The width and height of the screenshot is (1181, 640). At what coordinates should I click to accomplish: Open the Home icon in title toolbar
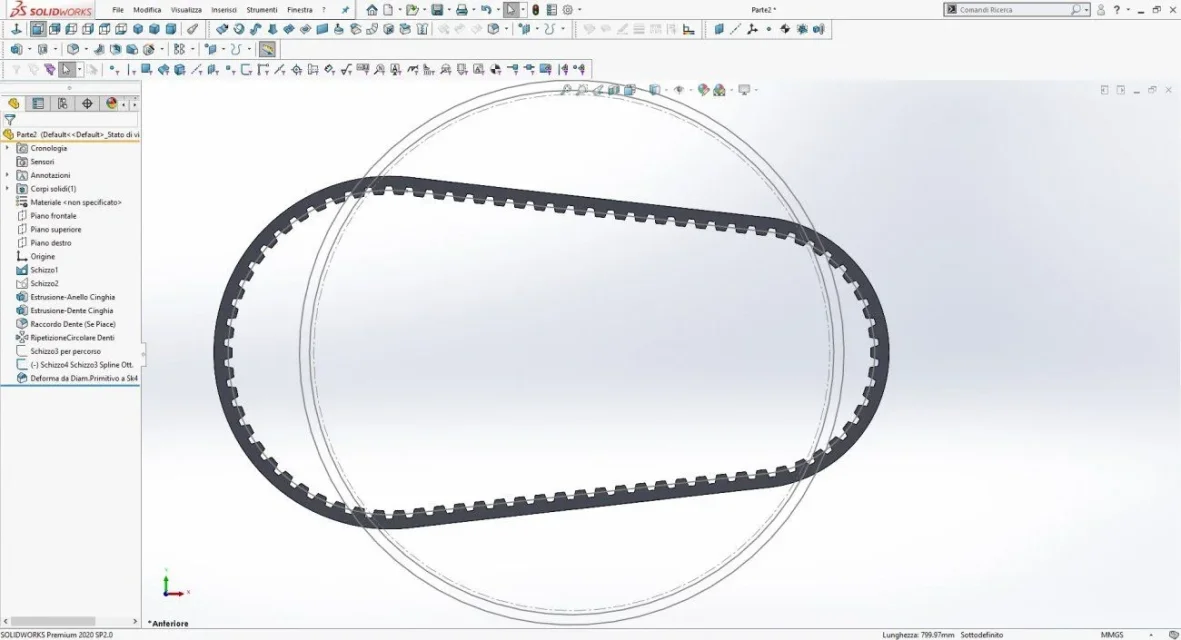(372, 10)
